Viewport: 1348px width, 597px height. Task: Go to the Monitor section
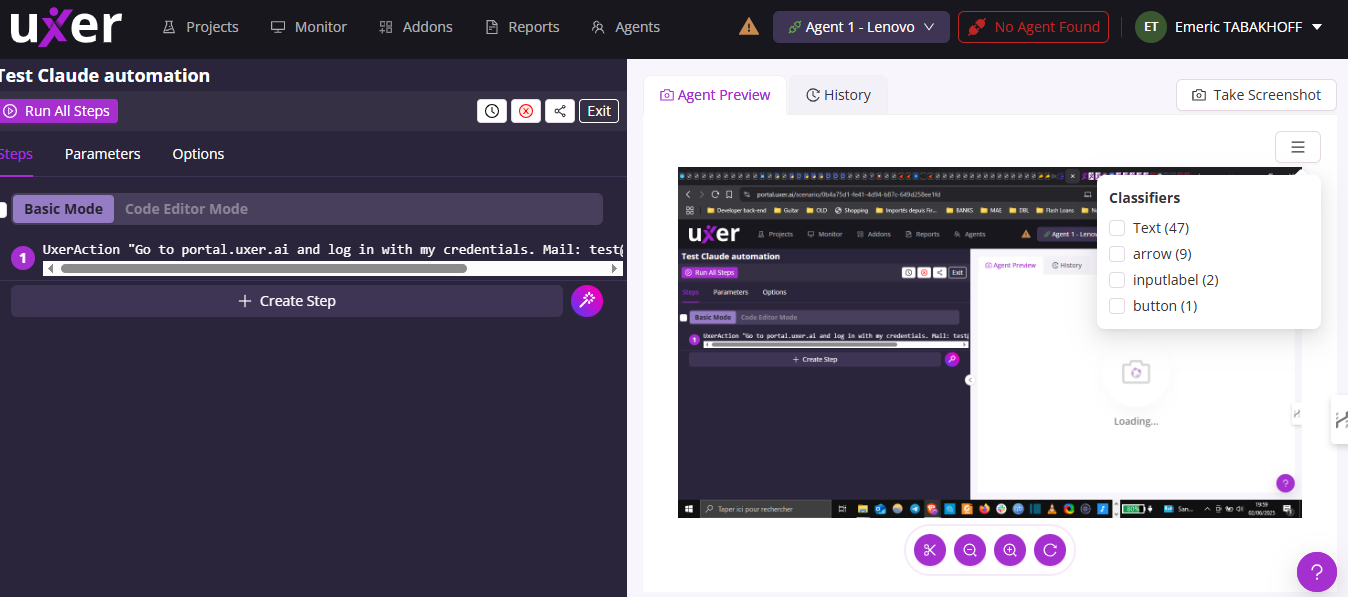click(309, 27)
